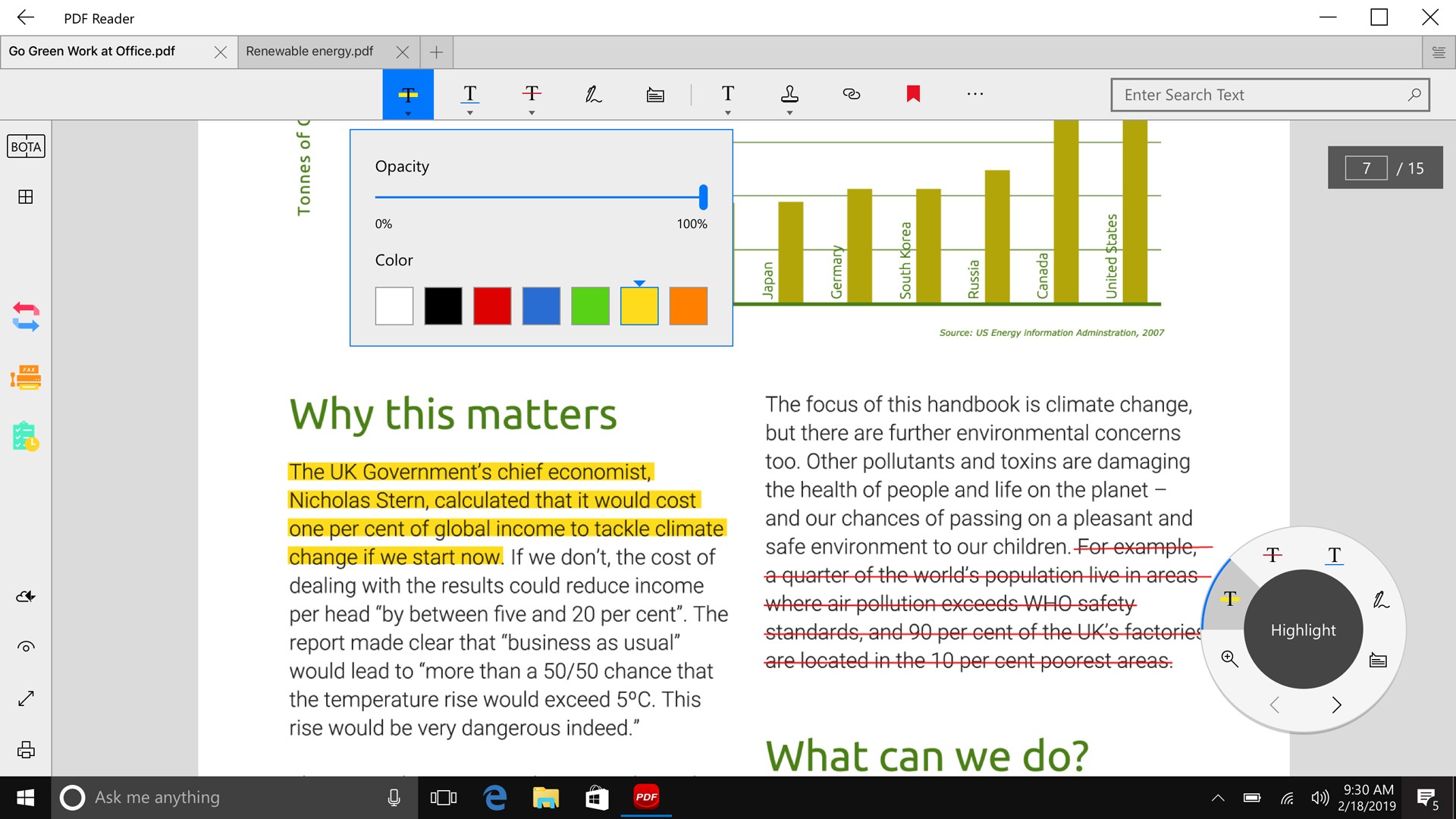This screenshot has width=1456, height=819.
Task: Open the more options ellipsis button
Action: coord(975,94)
